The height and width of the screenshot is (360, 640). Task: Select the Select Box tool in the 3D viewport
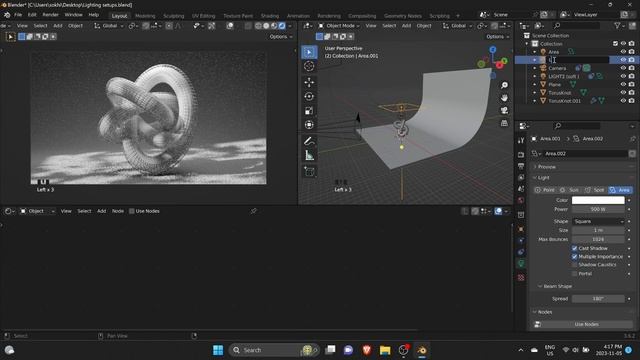click(309, 52)
